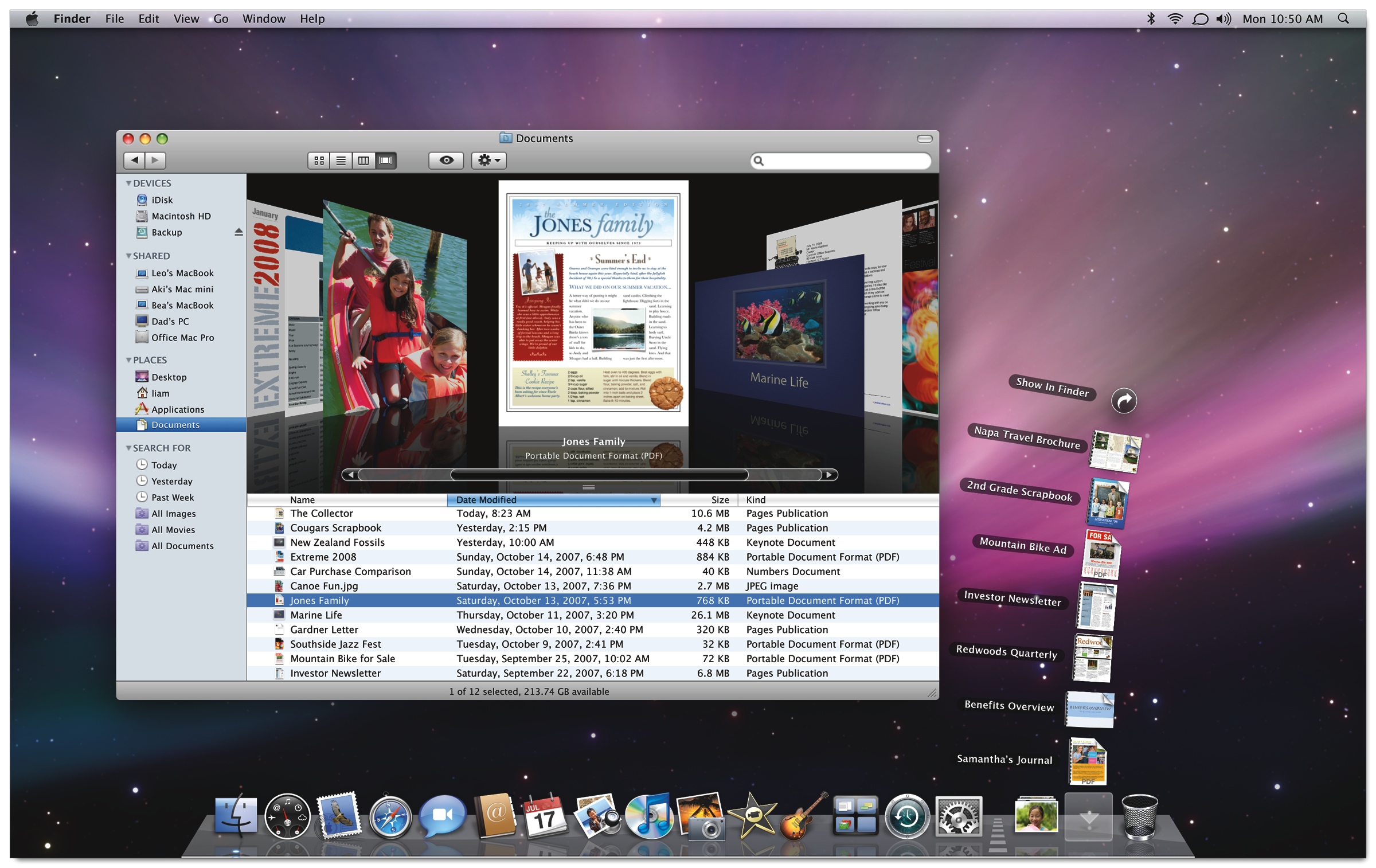Select Applications in the sidebar
The image size is (1376, 868).
[x=177, y=409]
